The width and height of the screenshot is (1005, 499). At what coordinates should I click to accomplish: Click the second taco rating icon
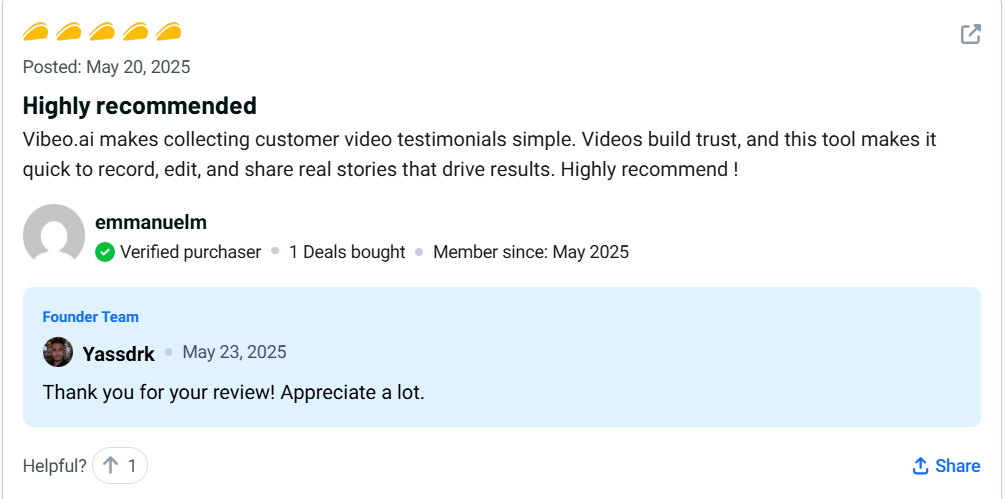(x=69, y=33)
